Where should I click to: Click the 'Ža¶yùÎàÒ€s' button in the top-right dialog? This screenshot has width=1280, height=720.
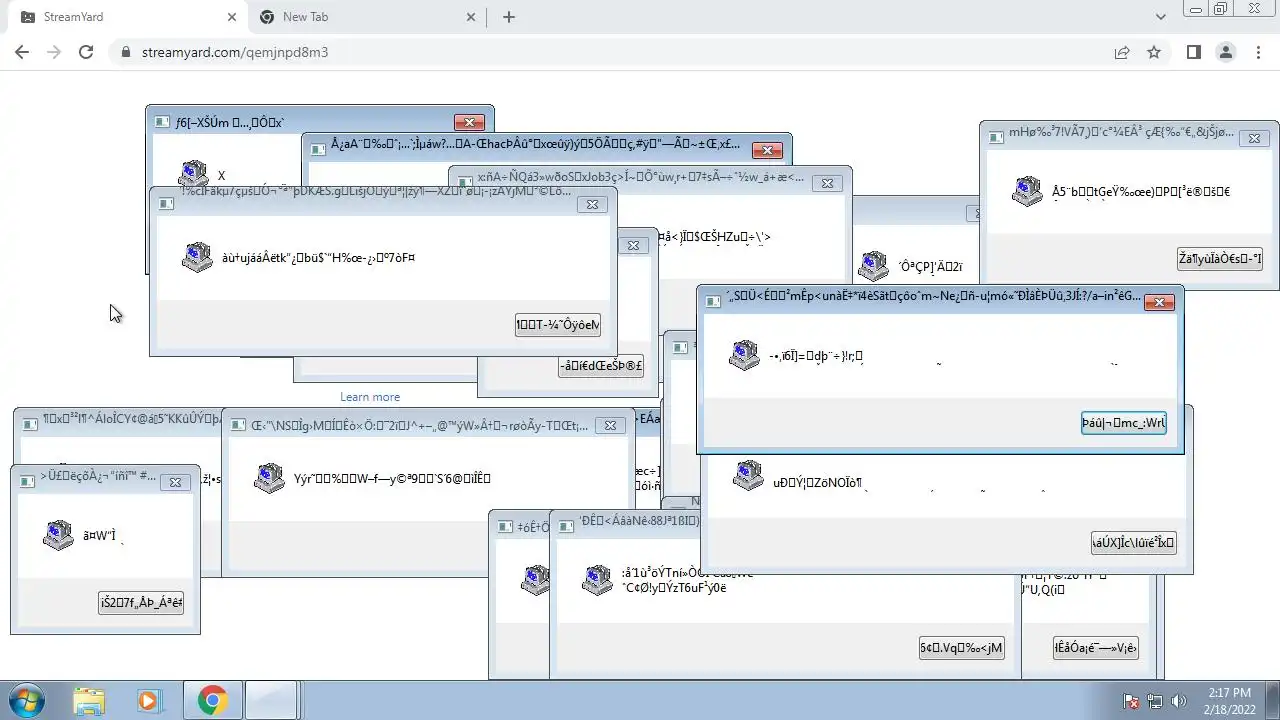1220,259
